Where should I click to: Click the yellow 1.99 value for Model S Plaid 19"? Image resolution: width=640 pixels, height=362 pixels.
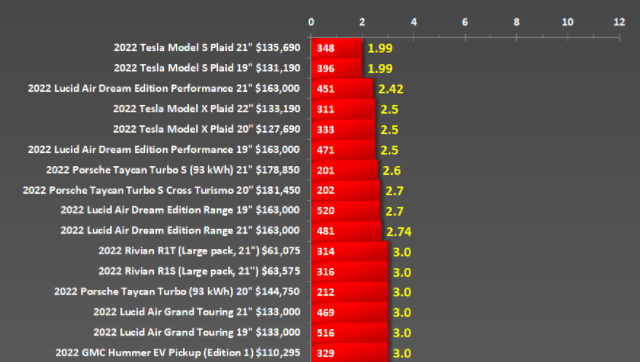[380, 69]
